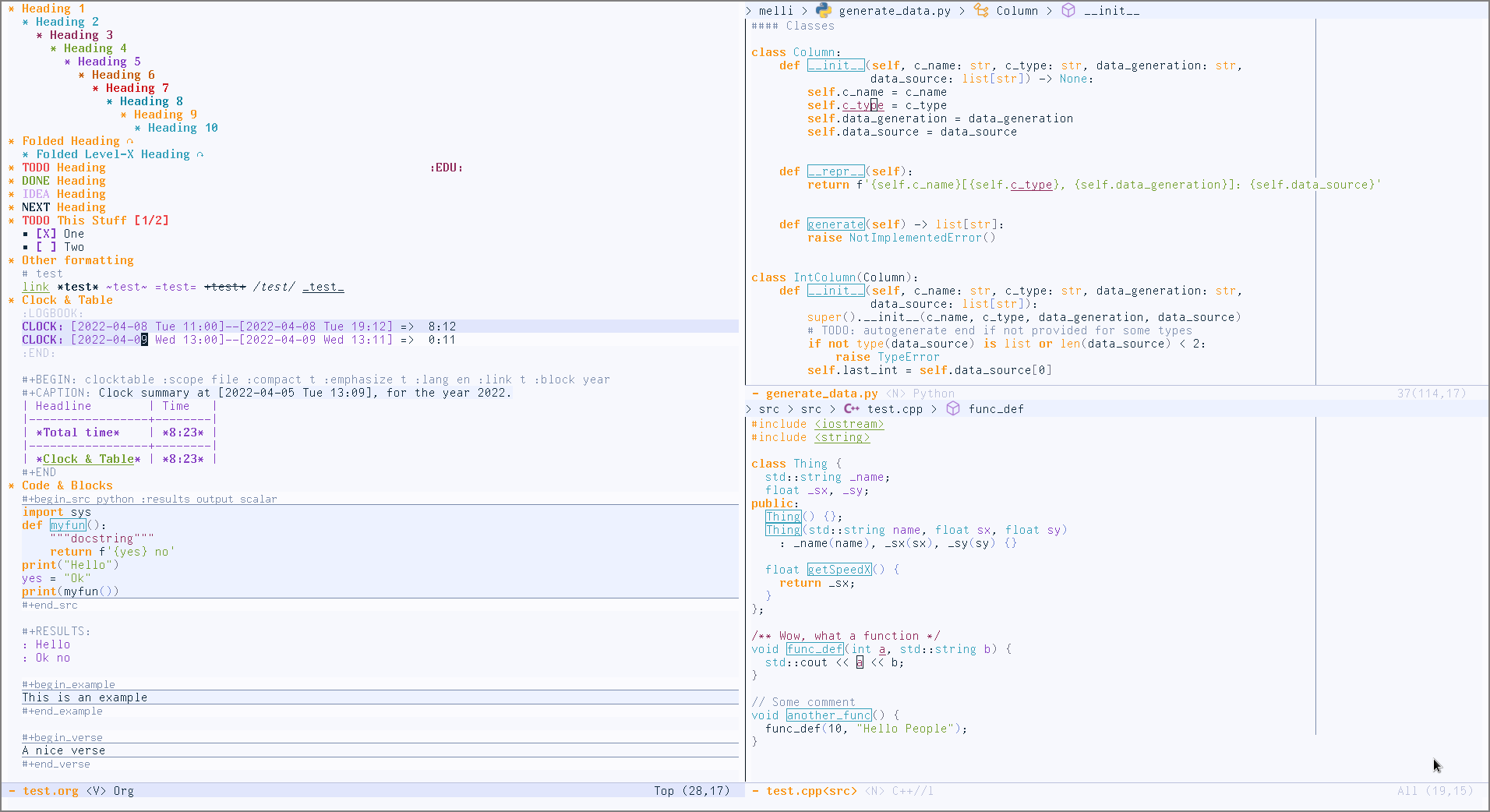Click the <V> evil state indicator
The width and height of the screenshot is (1490, 812).
(x=96, y=791)
